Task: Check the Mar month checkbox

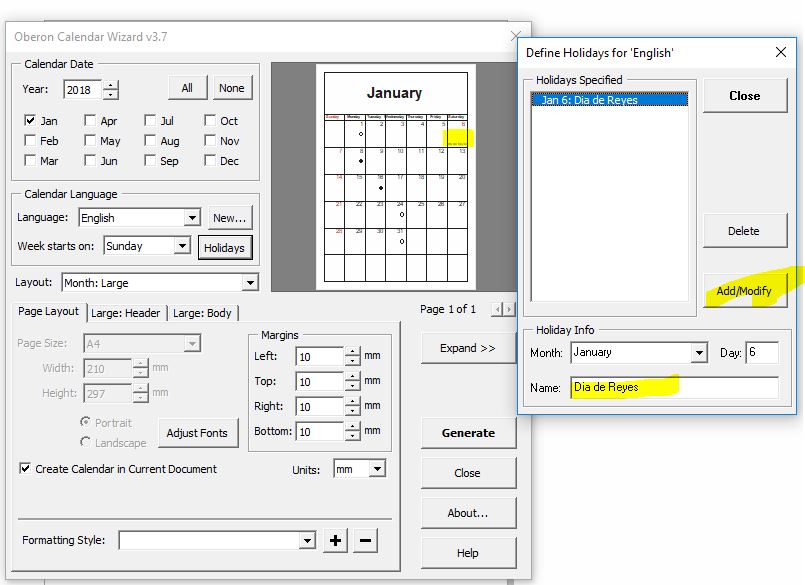Action: [30, 160]
